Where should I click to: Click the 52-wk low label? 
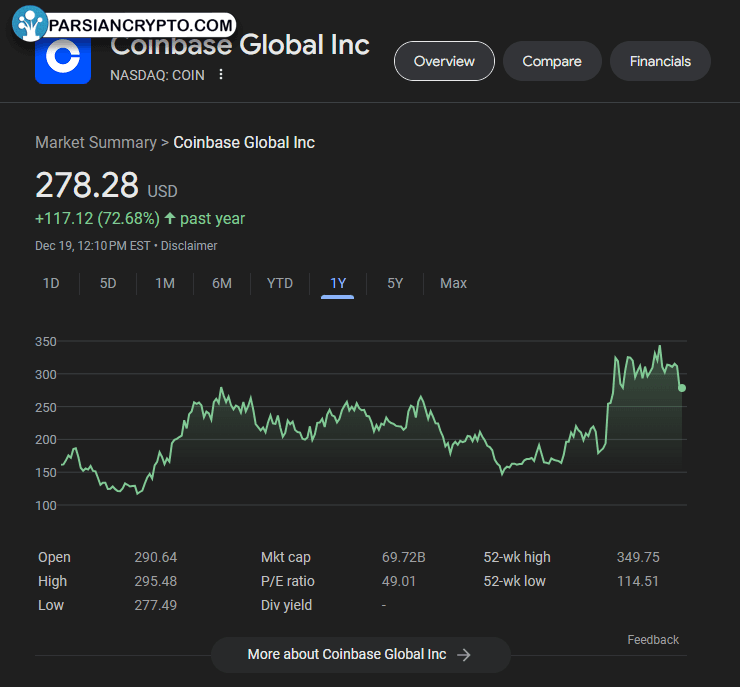coord(514,581)
